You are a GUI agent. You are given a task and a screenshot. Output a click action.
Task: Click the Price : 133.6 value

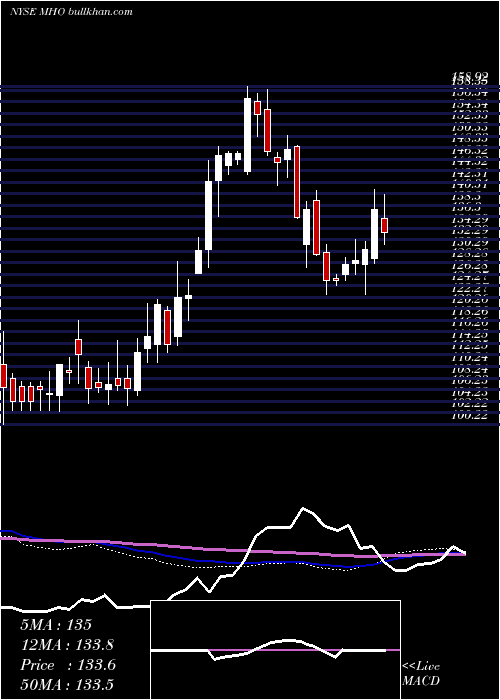click(x=68, y=665)
